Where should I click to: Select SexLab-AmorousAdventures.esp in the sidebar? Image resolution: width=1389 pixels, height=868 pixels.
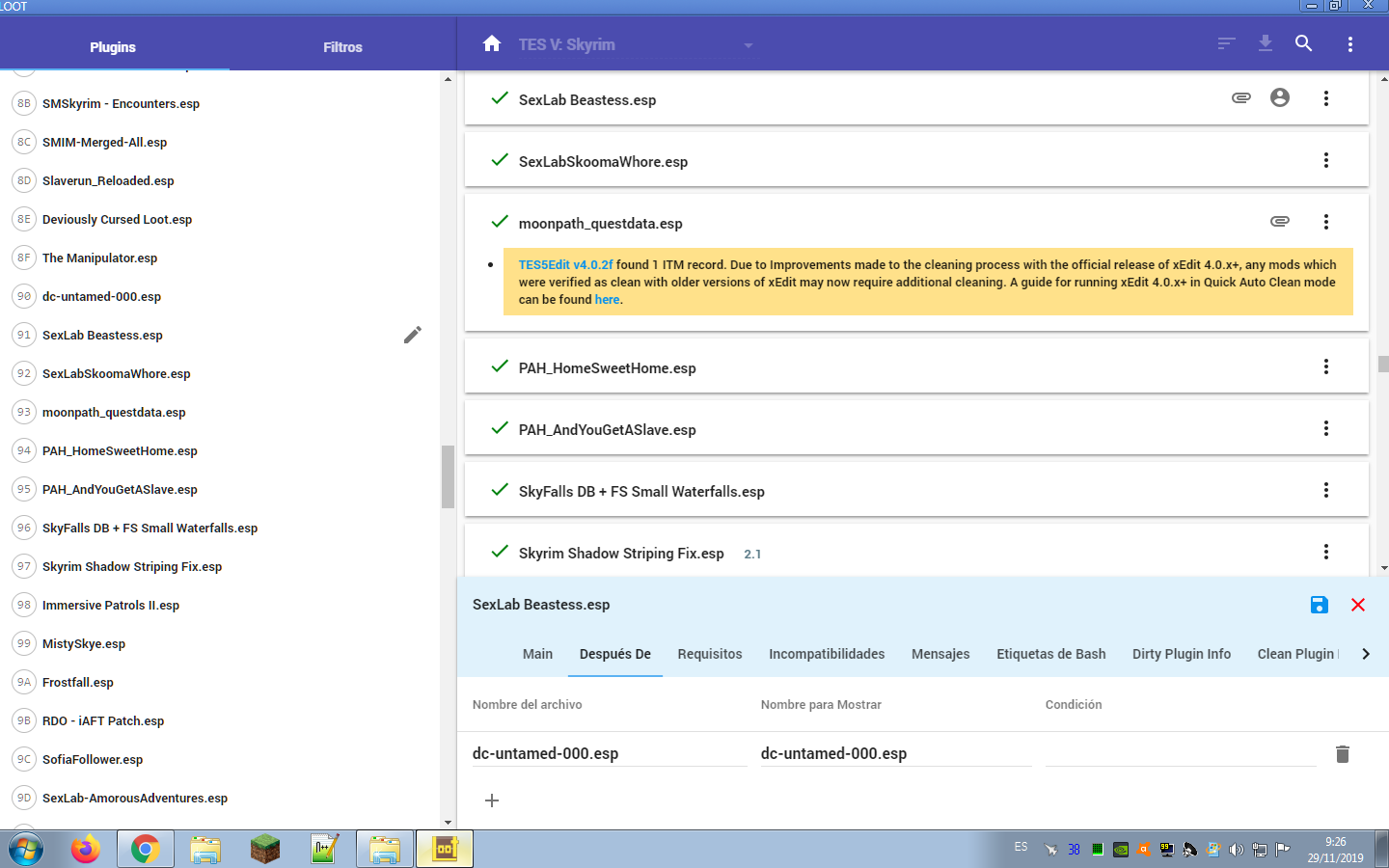pyautogui.click(x=135, y=798)
